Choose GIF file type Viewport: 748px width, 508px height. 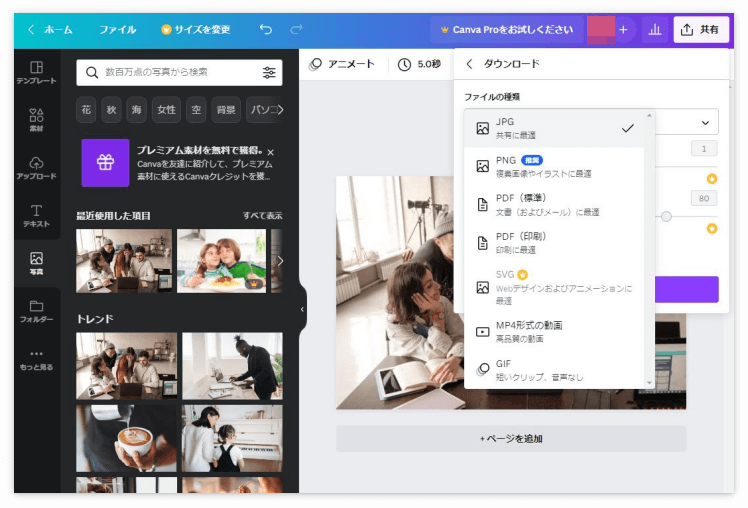coord(554,370)
